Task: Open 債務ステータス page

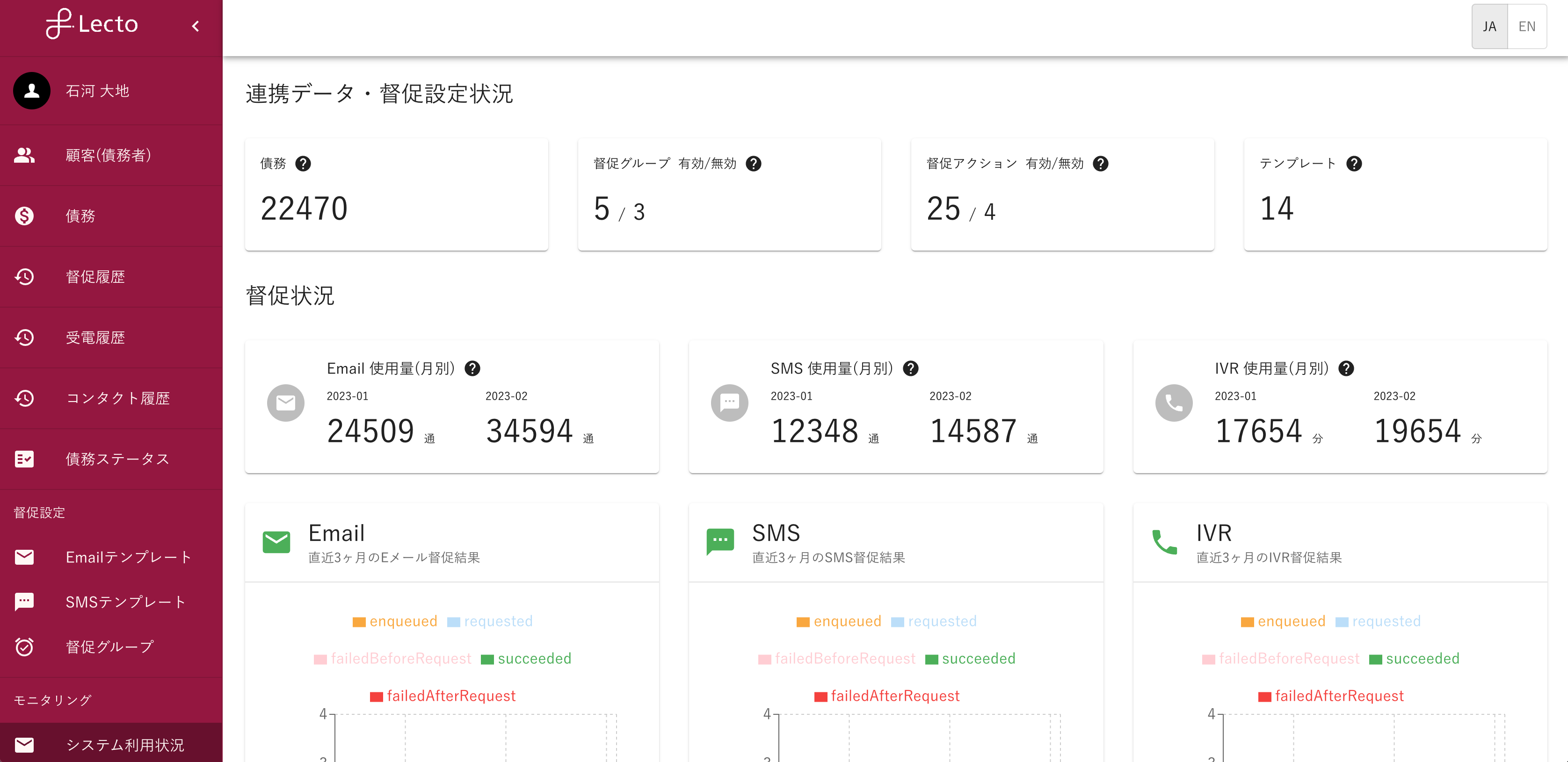Action: 111,459
